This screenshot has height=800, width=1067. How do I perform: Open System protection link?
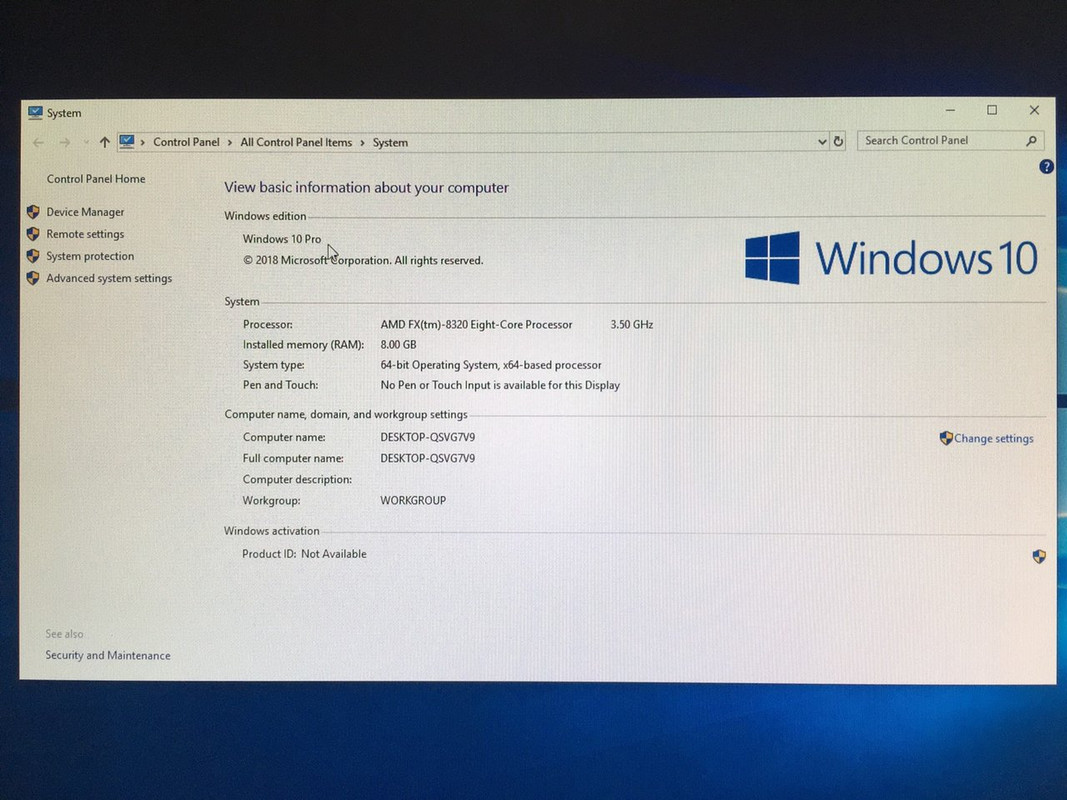click(90, 256)
